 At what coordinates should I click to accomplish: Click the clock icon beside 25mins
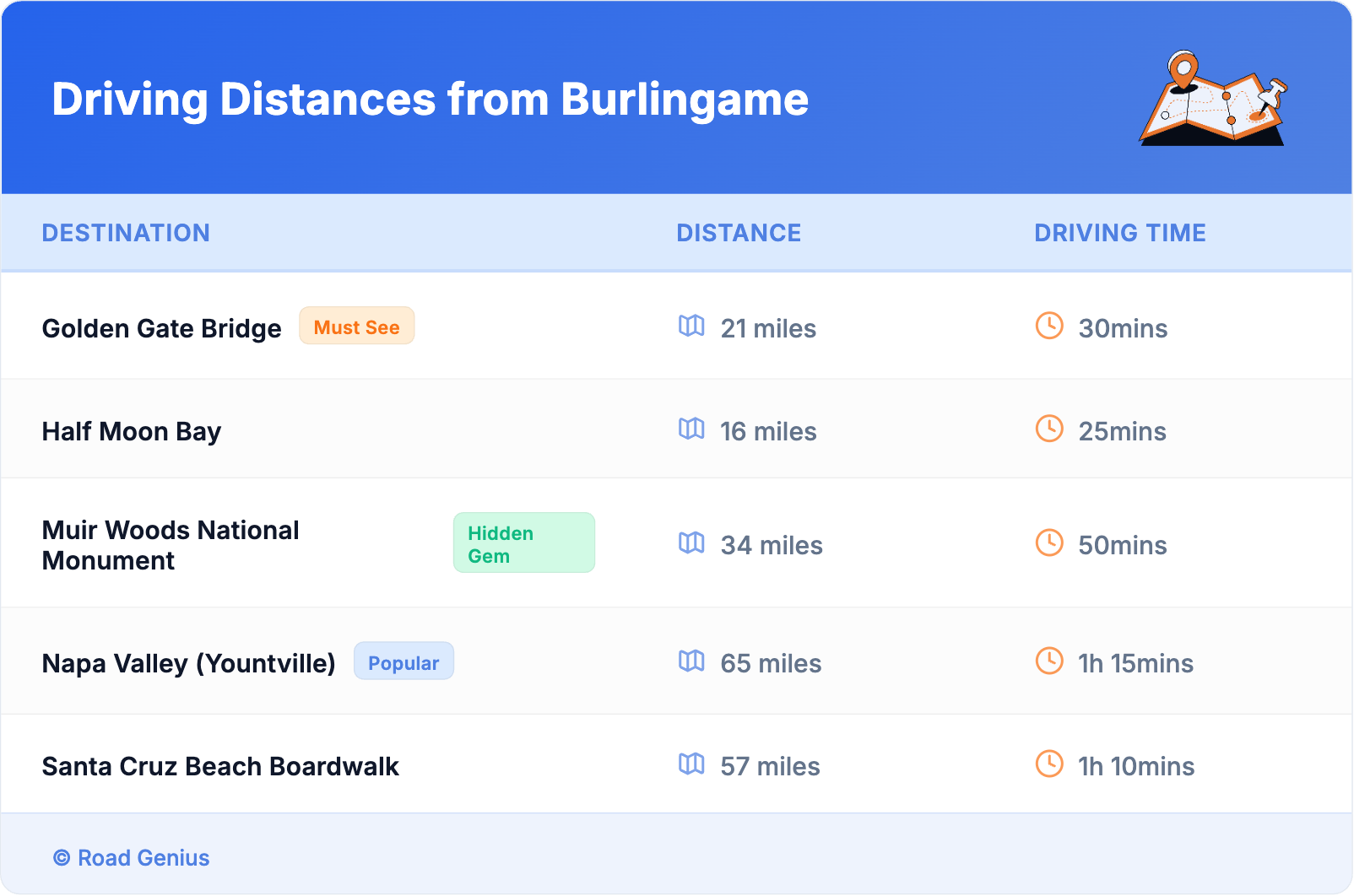point(1049,429)
